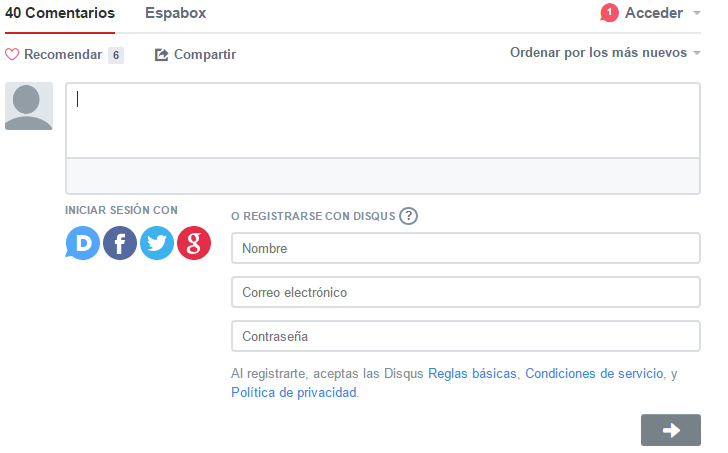Expand the Acceder dropdown menu
The width and height of the screenshot is (728, 453).
point(654,13)
